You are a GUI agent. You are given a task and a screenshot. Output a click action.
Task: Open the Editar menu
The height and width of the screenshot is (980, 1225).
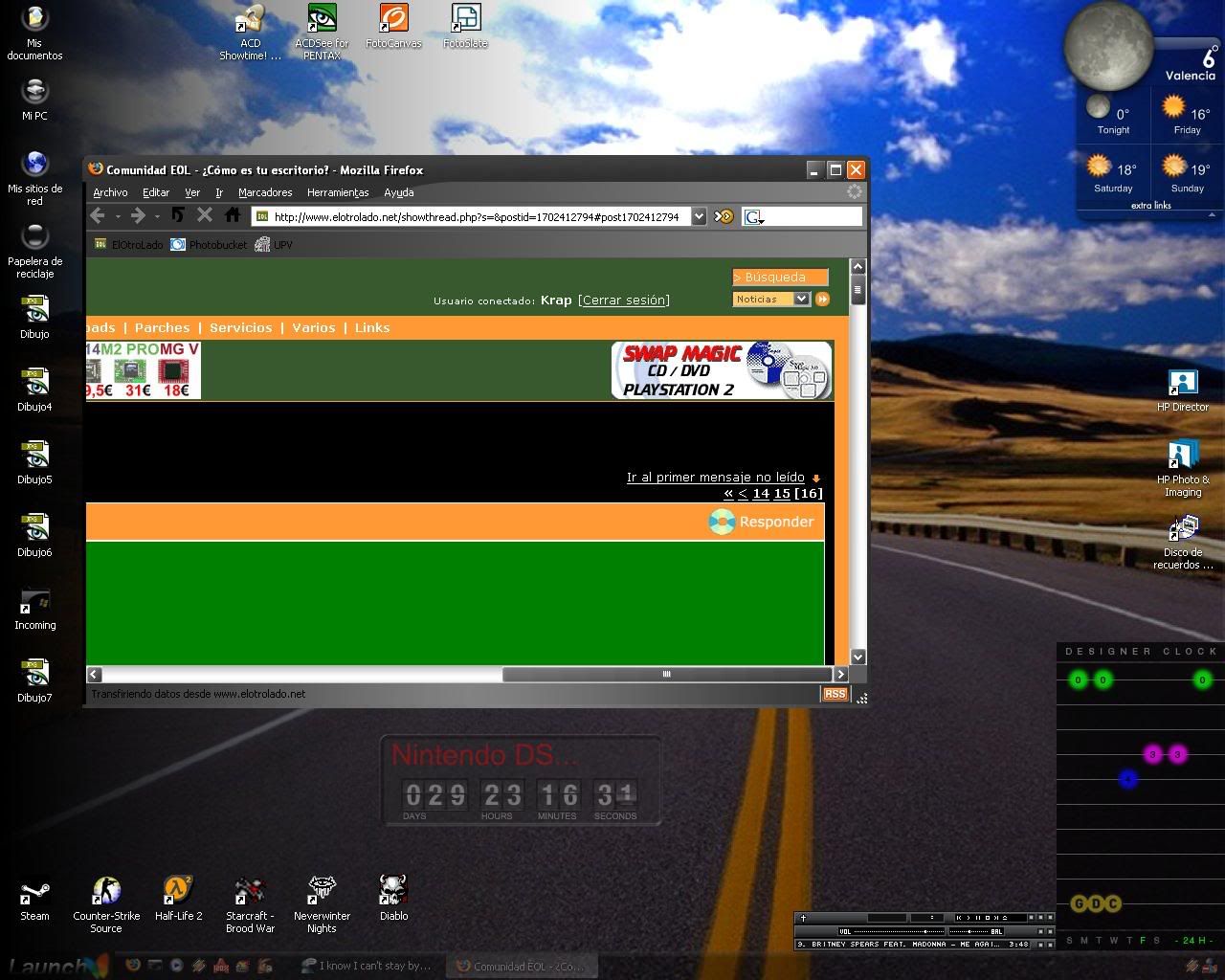156,192
